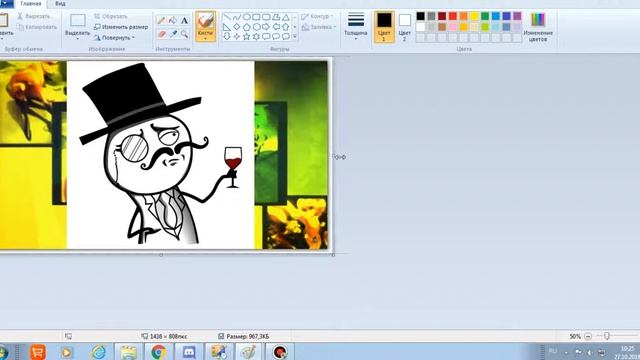Pick the yellow color swatch
The image size is (640, 360).
(474, 16)
